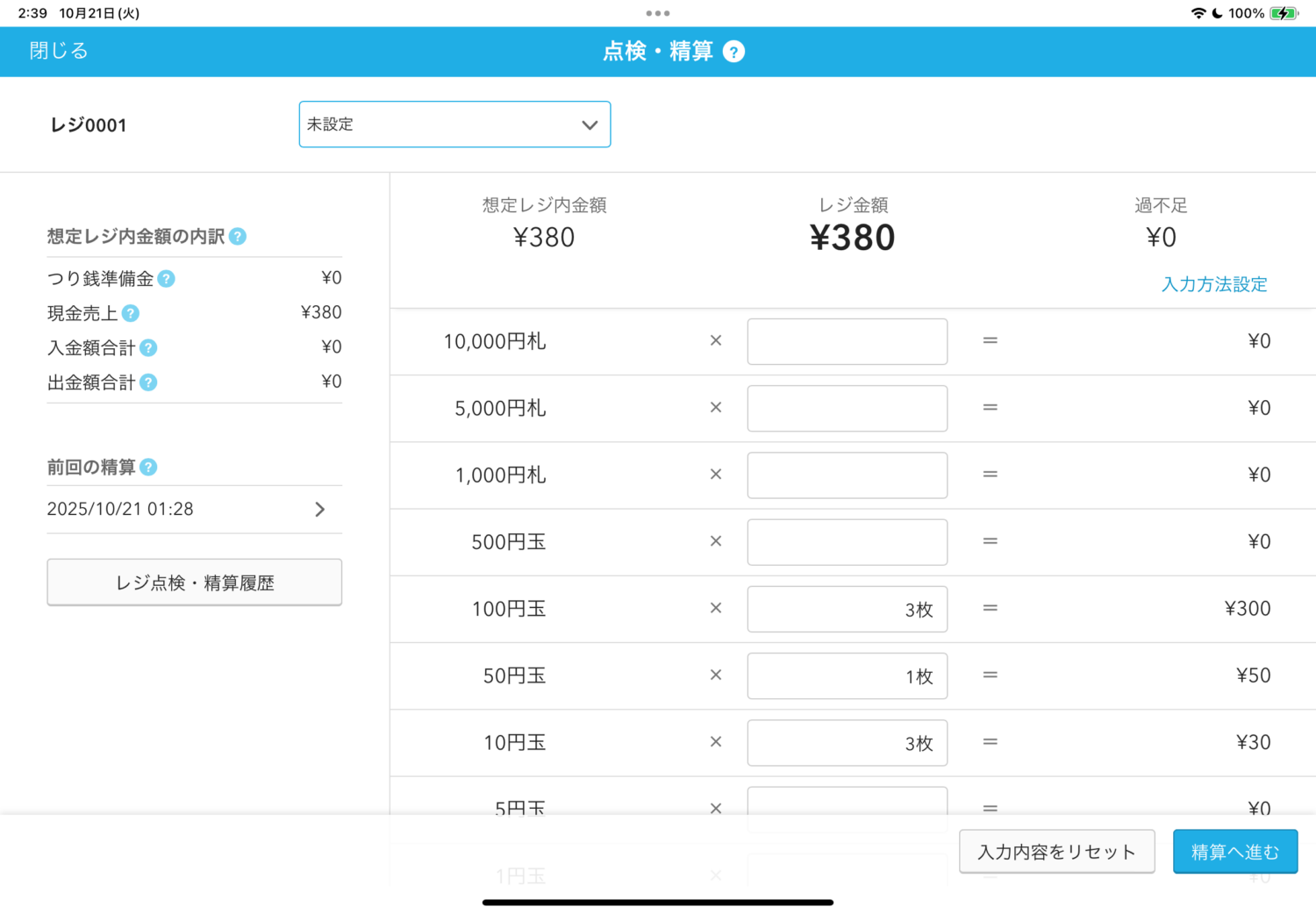The height and width of the screenshot is (914, 1316).
Task: Click the 閉じる button in header
Action: (59, 51)
